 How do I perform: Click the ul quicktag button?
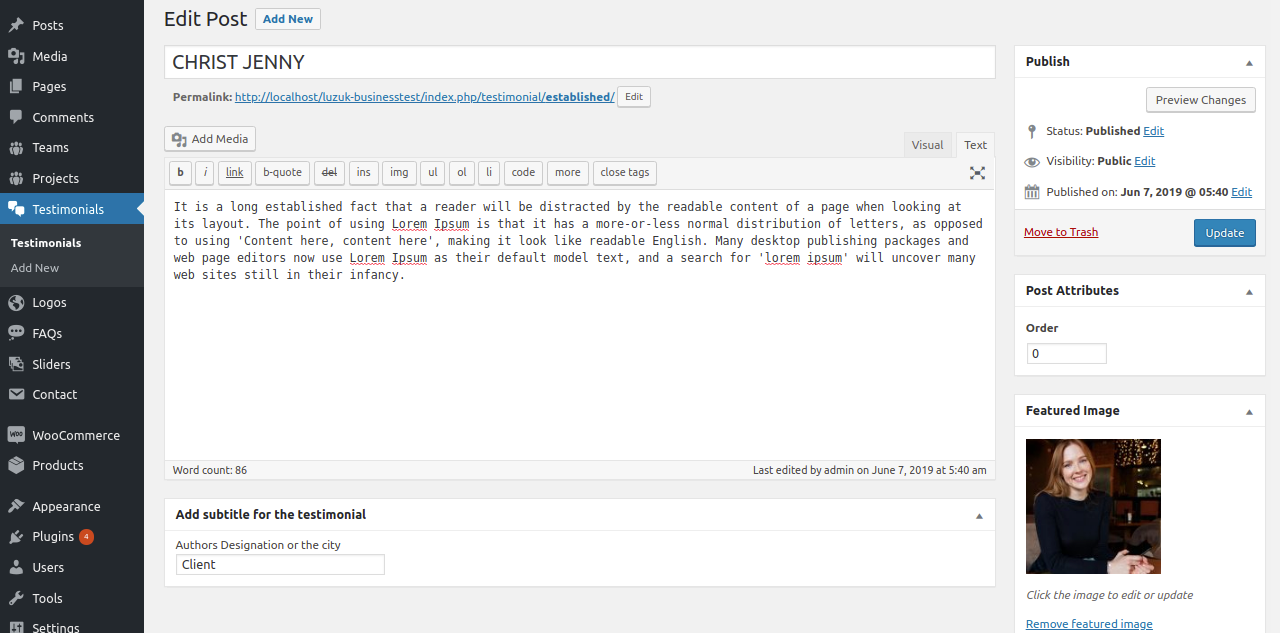click(432, 172)
